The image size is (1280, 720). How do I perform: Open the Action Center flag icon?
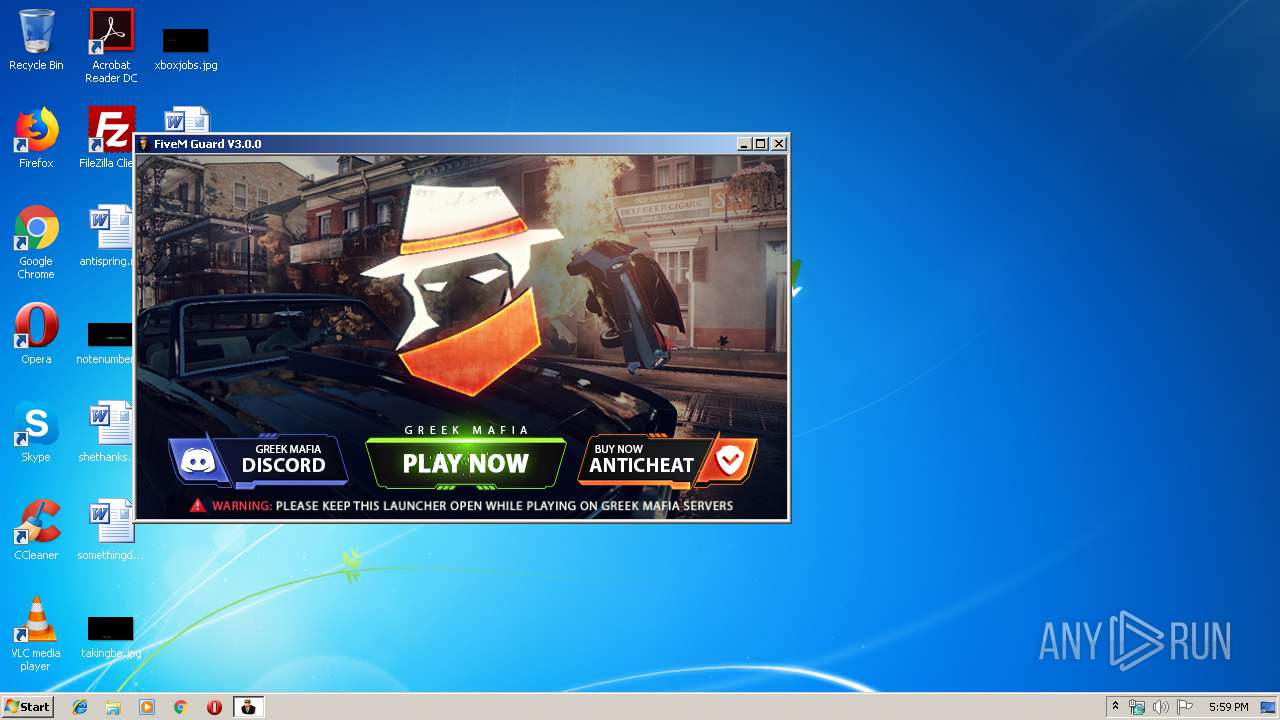[x=1185, y=707]
